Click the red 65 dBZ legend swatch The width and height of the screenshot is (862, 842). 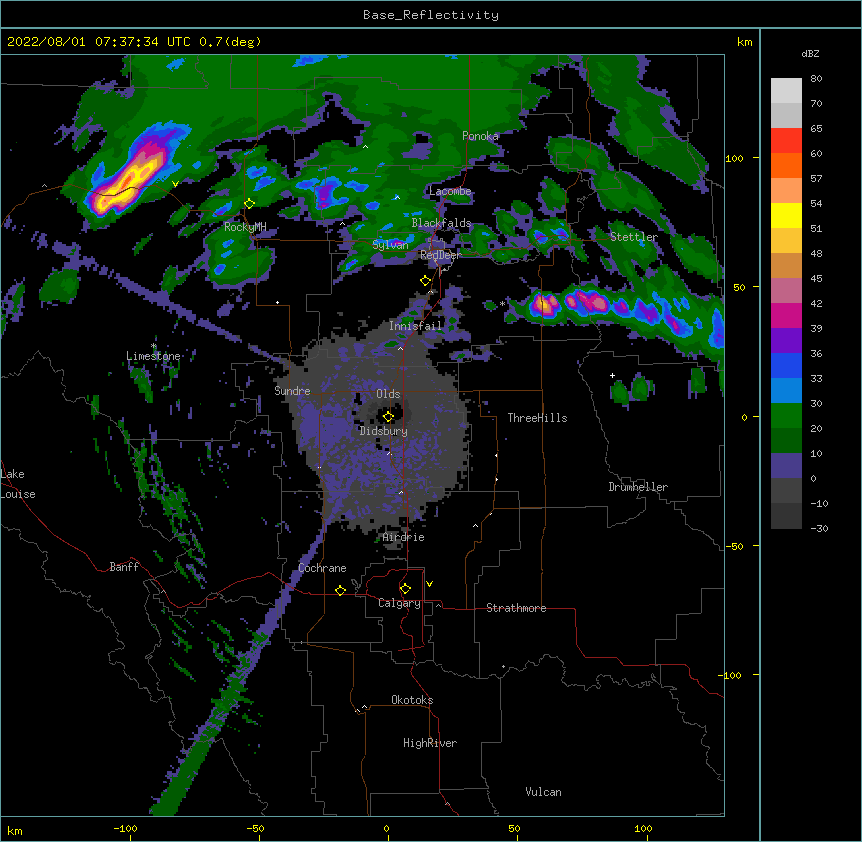786,141
